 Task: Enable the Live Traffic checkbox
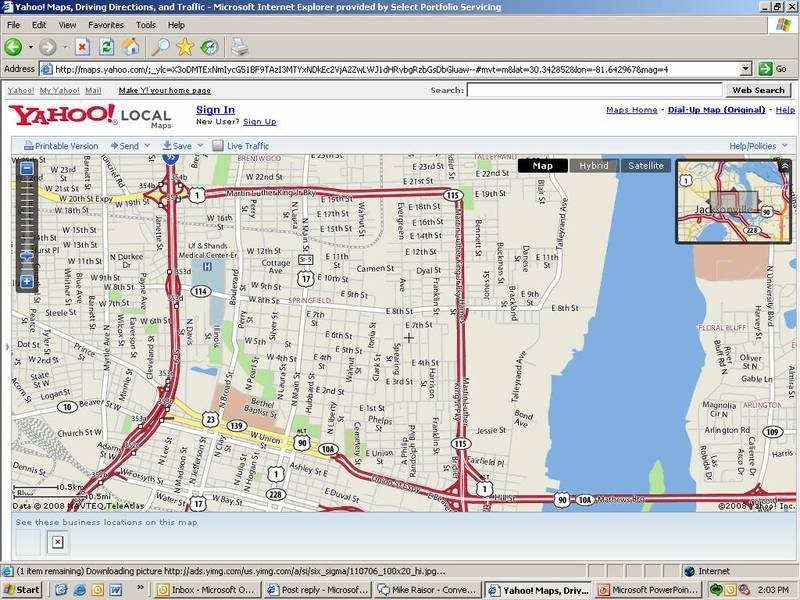(x=218, y=146)
